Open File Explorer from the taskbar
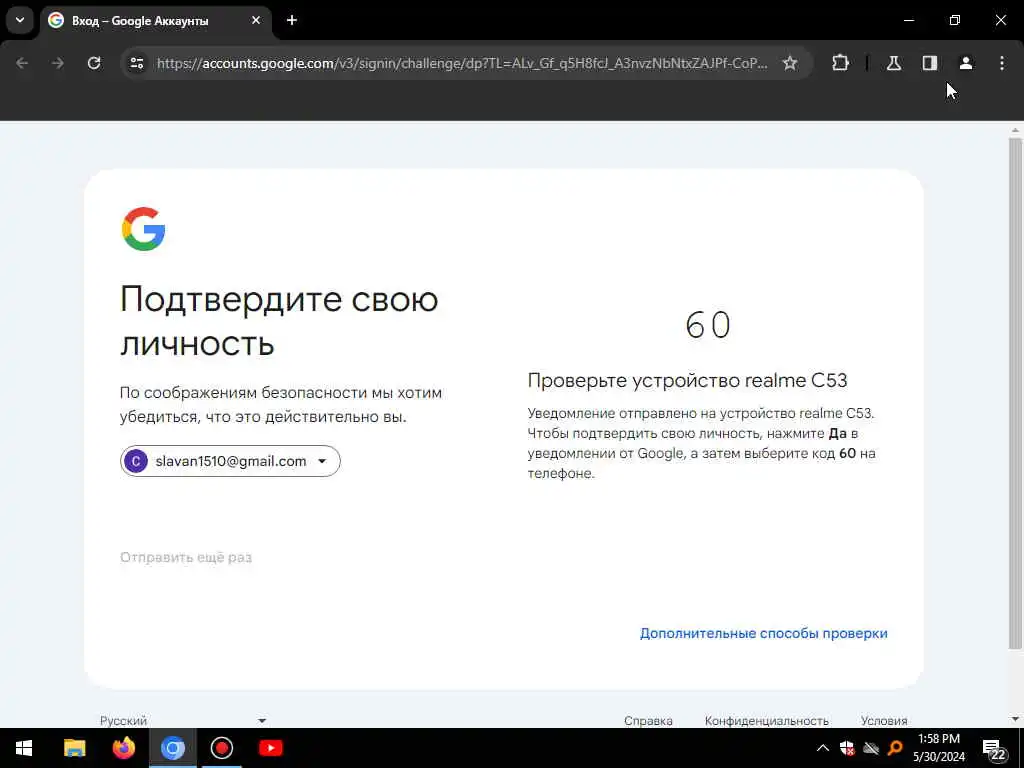This screenshot has height=768, width=1024. (x=74, y=748)
